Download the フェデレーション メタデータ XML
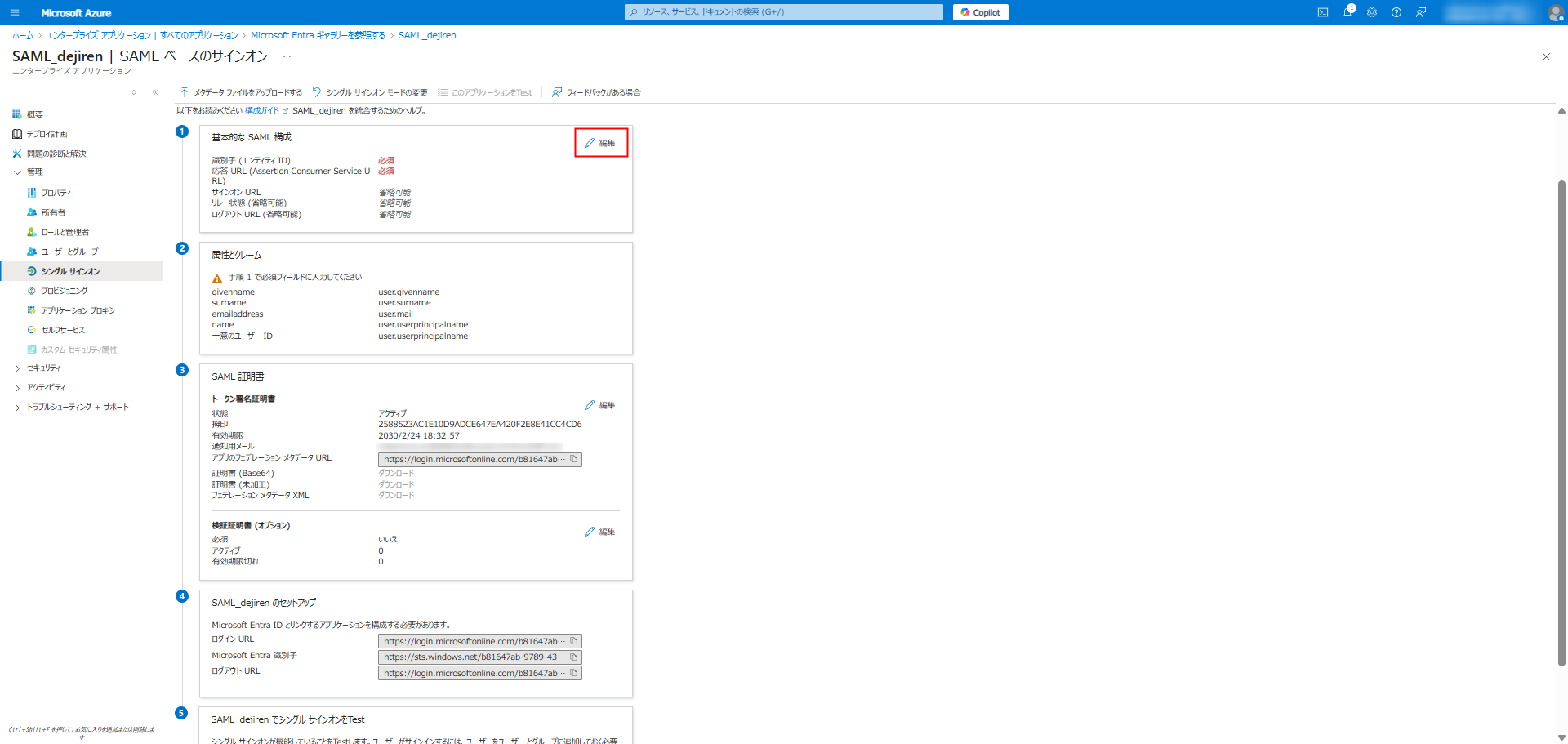Viewport: 1568px width, 744px height. 396,496
